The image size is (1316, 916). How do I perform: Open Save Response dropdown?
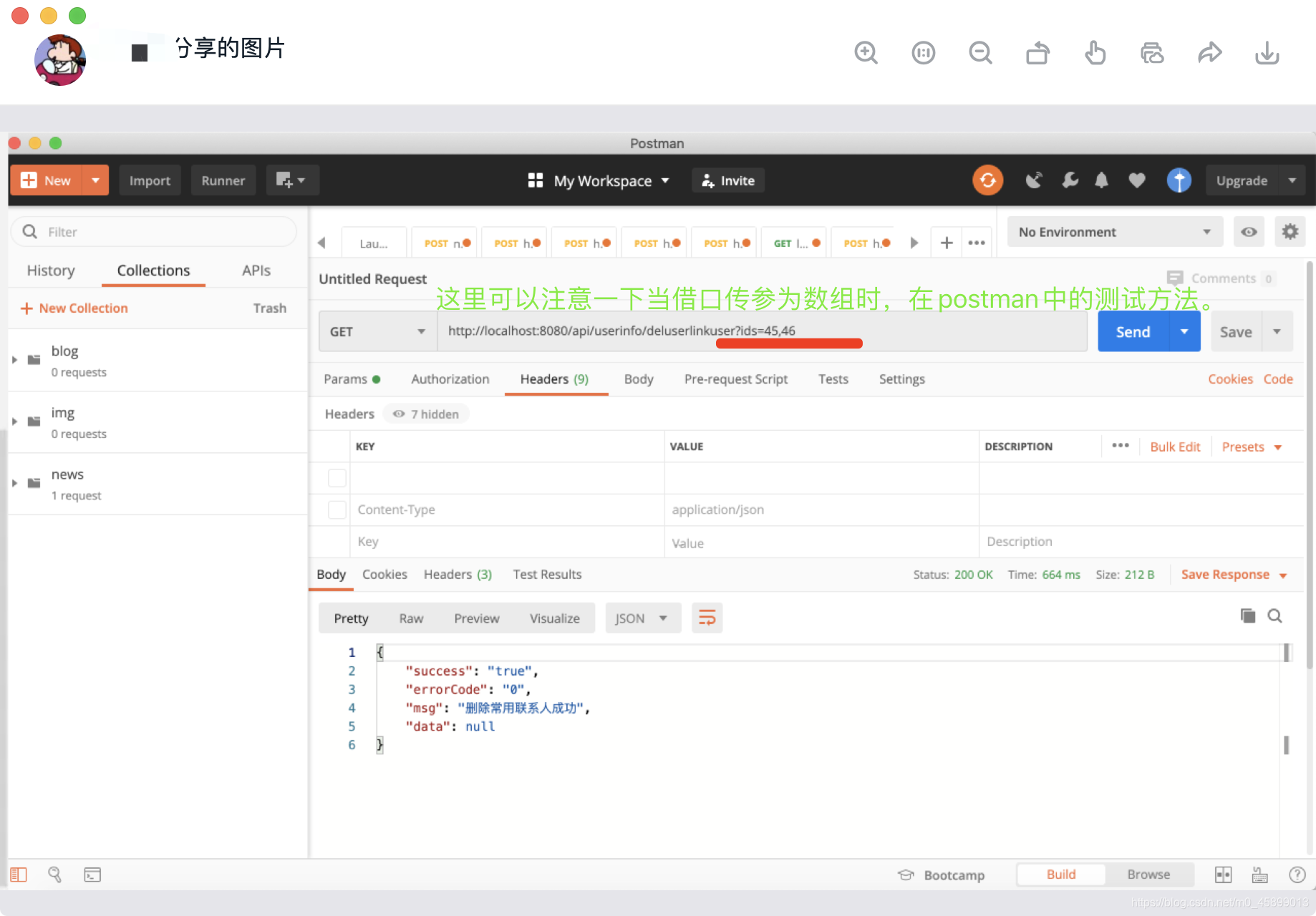(1234, 575)
